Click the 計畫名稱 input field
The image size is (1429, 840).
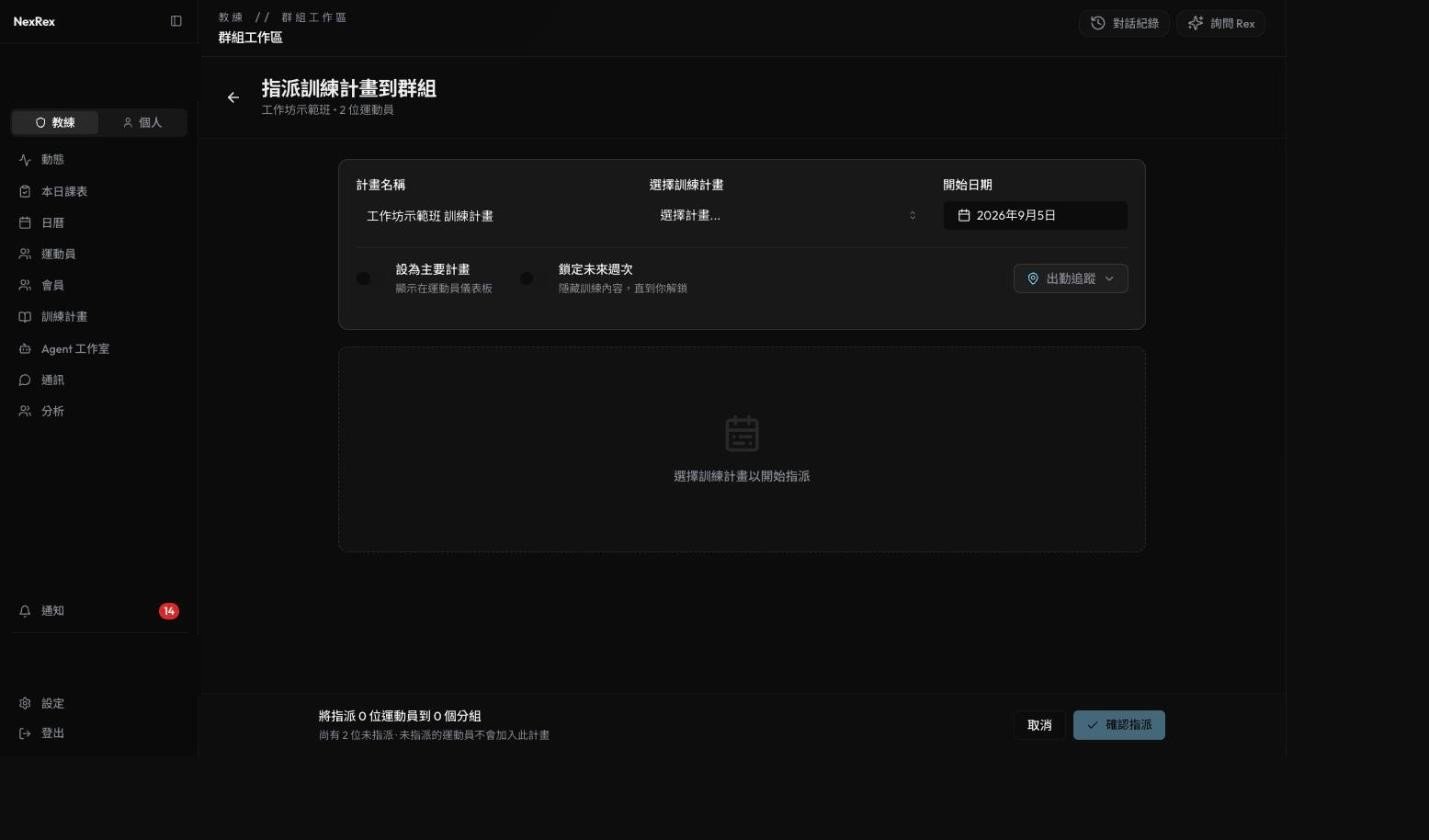pos(494,216)
